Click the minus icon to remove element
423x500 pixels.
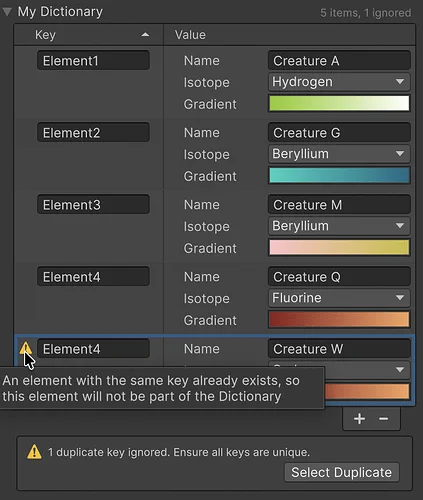pyautogui.click(x=384, y=419)
